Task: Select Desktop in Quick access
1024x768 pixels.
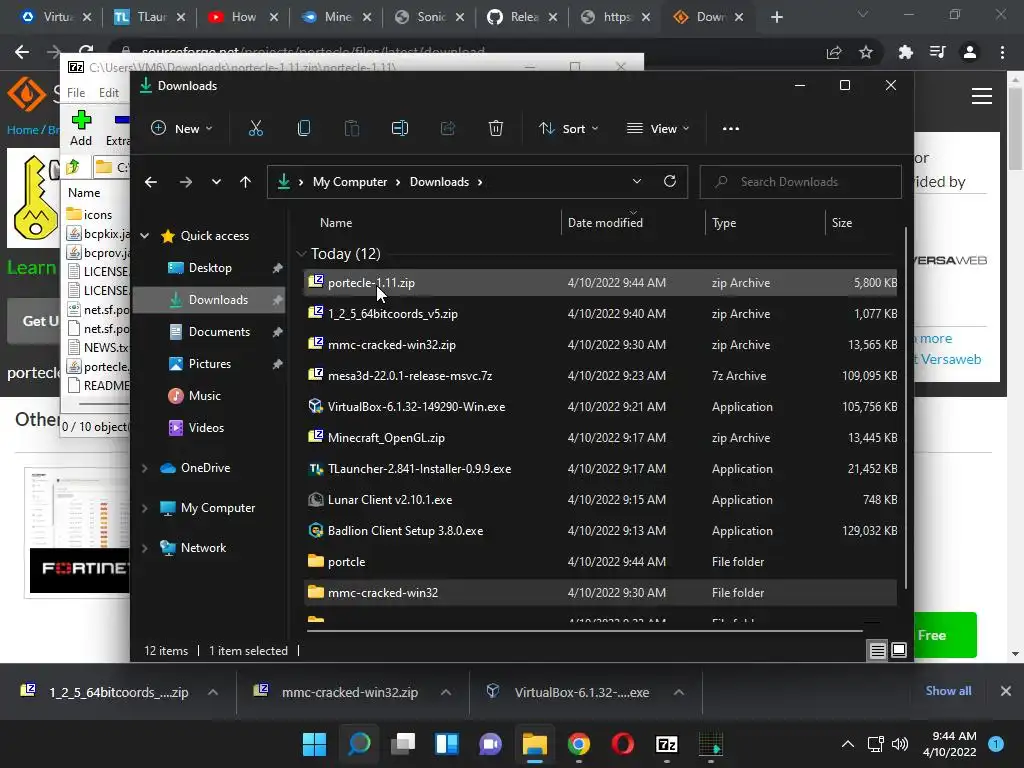Action: point(210,268)
